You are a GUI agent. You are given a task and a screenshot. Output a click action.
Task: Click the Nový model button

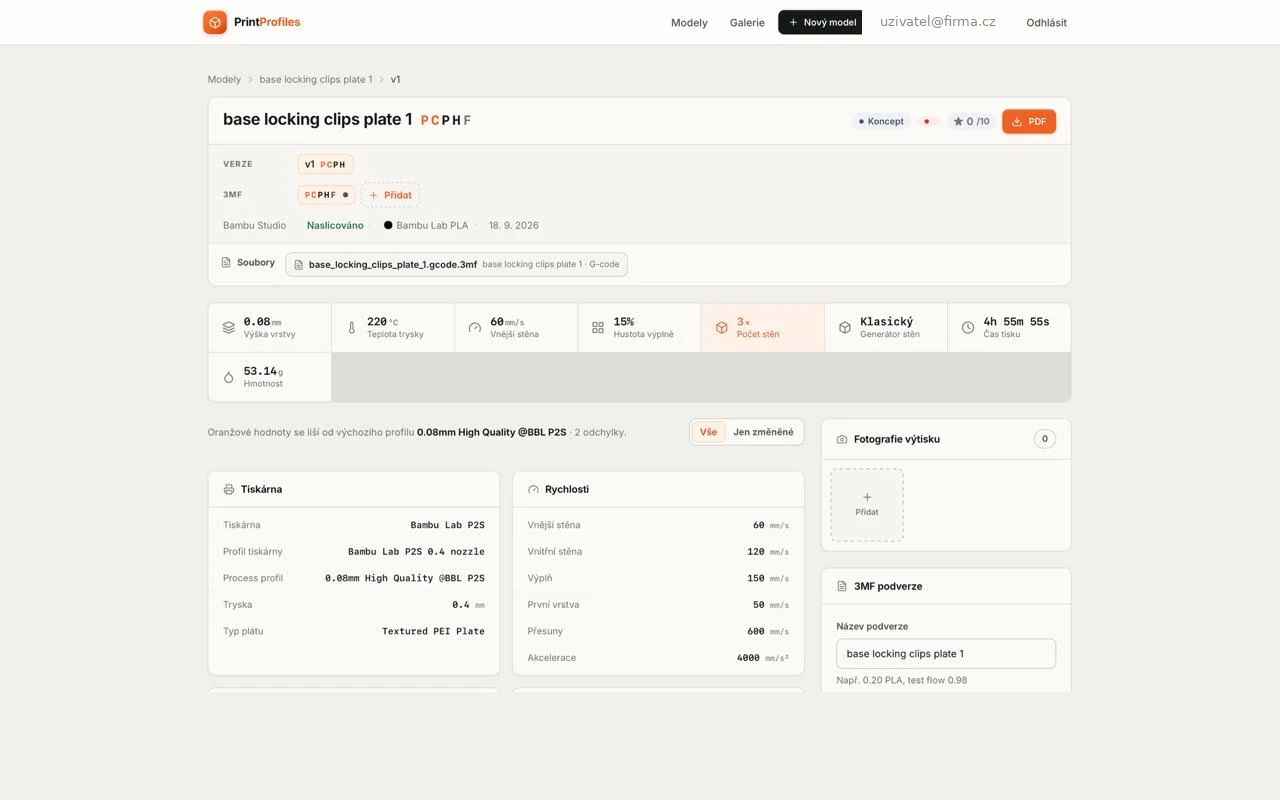pyautogui.click(x=820, y=22)
